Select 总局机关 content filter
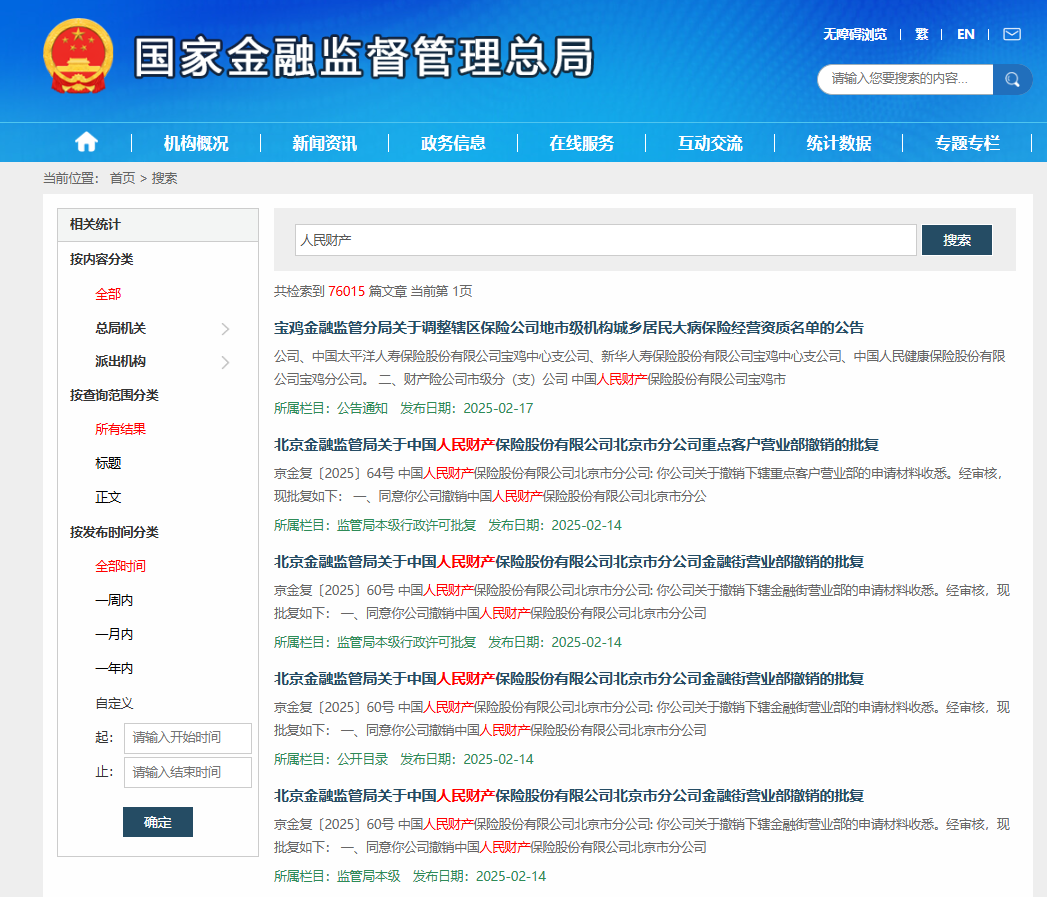This screenshot has height=897, width=1047. point(120,328)
